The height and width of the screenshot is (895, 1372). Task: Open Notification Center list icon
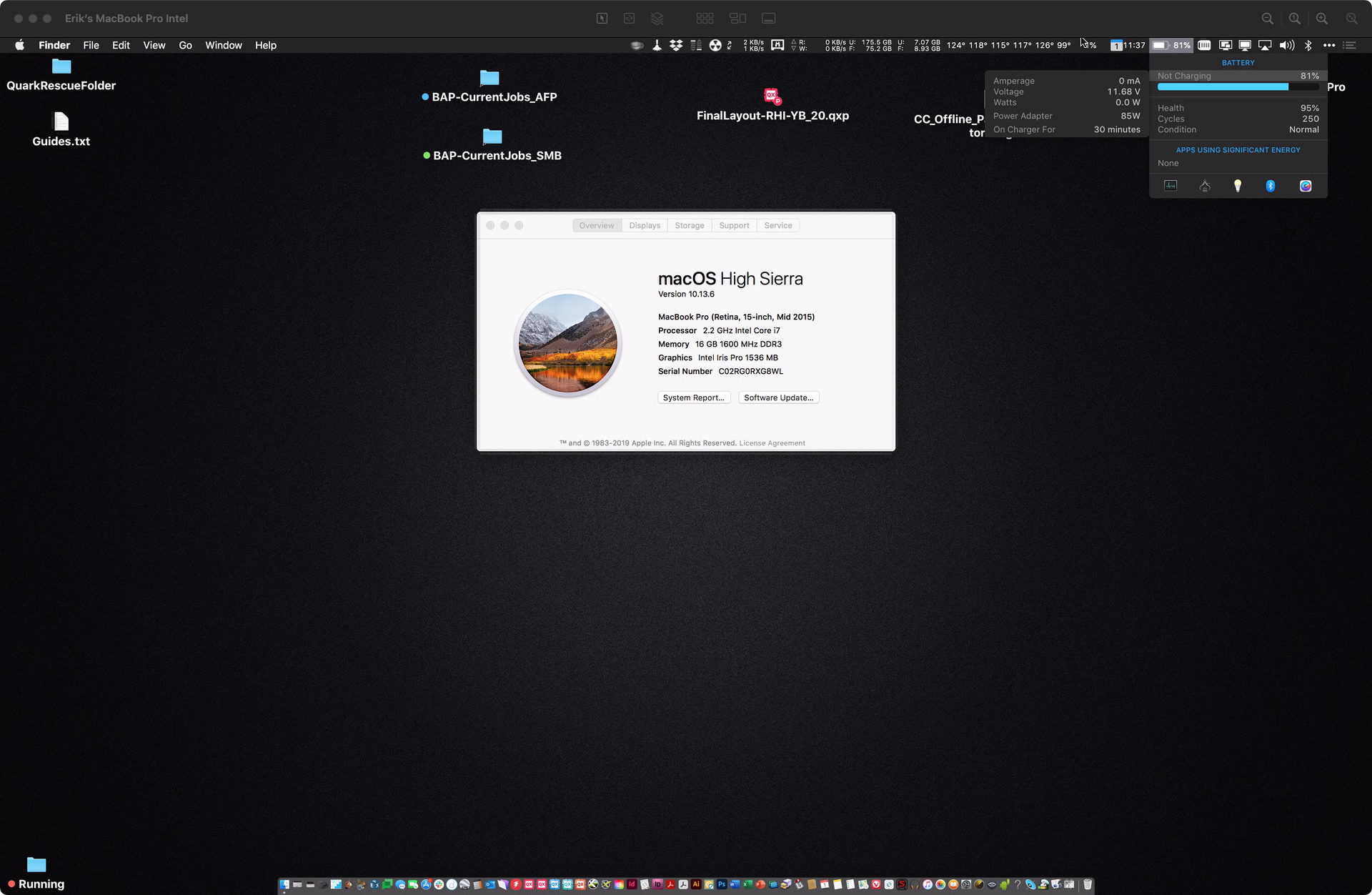pyautogui.click(x=1349, y=45)
